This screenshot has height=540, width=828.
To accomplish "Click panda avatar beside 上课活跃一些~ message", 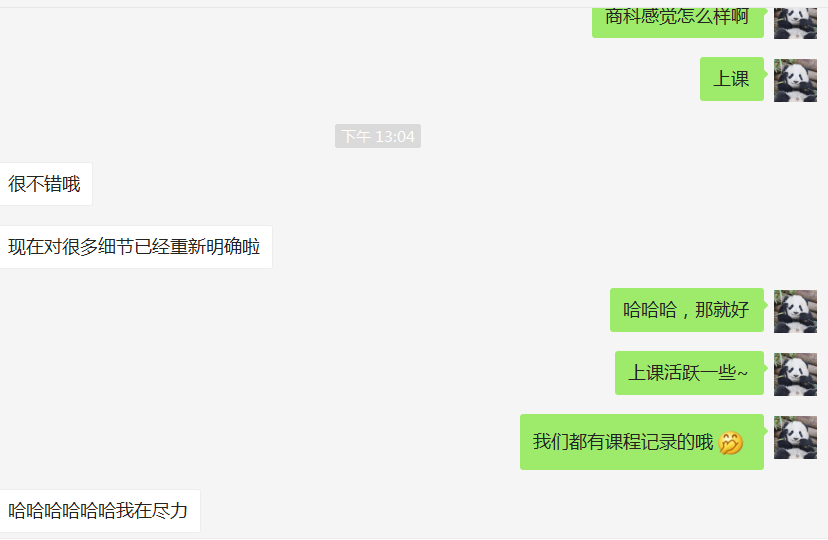I will tap(795, 374).
